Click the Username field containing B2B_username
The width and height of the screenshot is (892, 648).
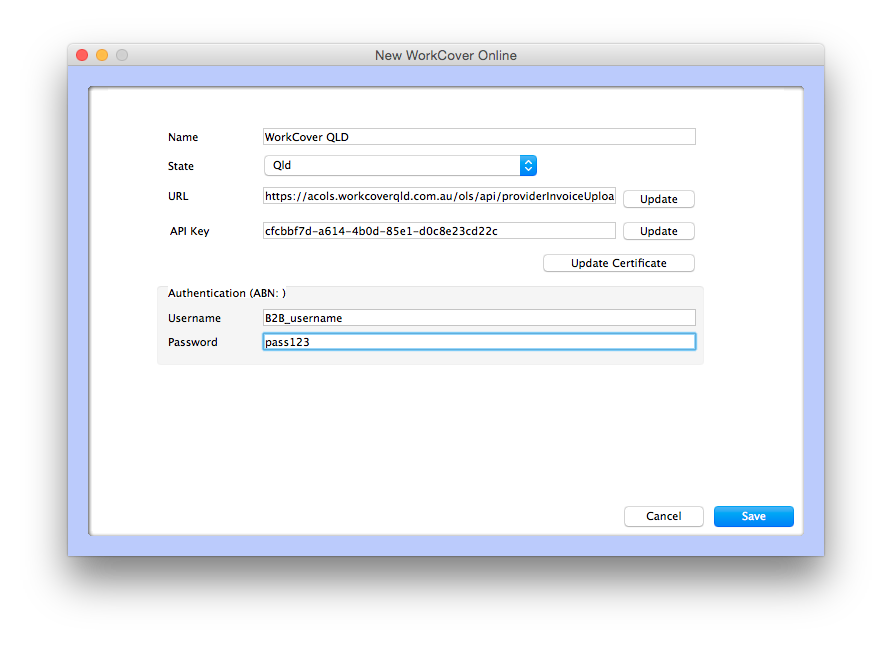pyautogui.click(x=478, y=317)
